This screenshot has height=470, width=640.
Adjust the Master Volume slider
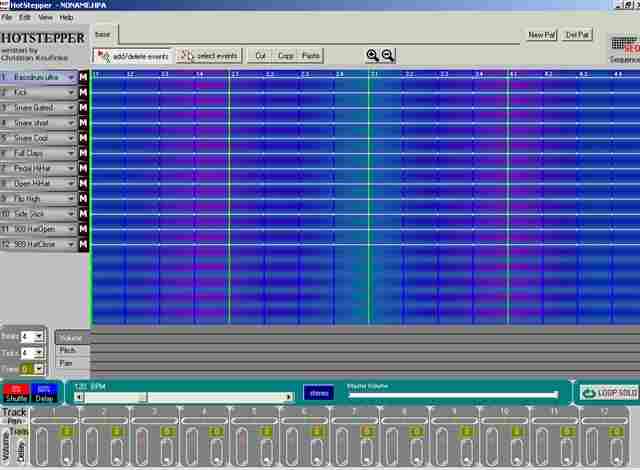pyautogui.click(x=453, y=395)
